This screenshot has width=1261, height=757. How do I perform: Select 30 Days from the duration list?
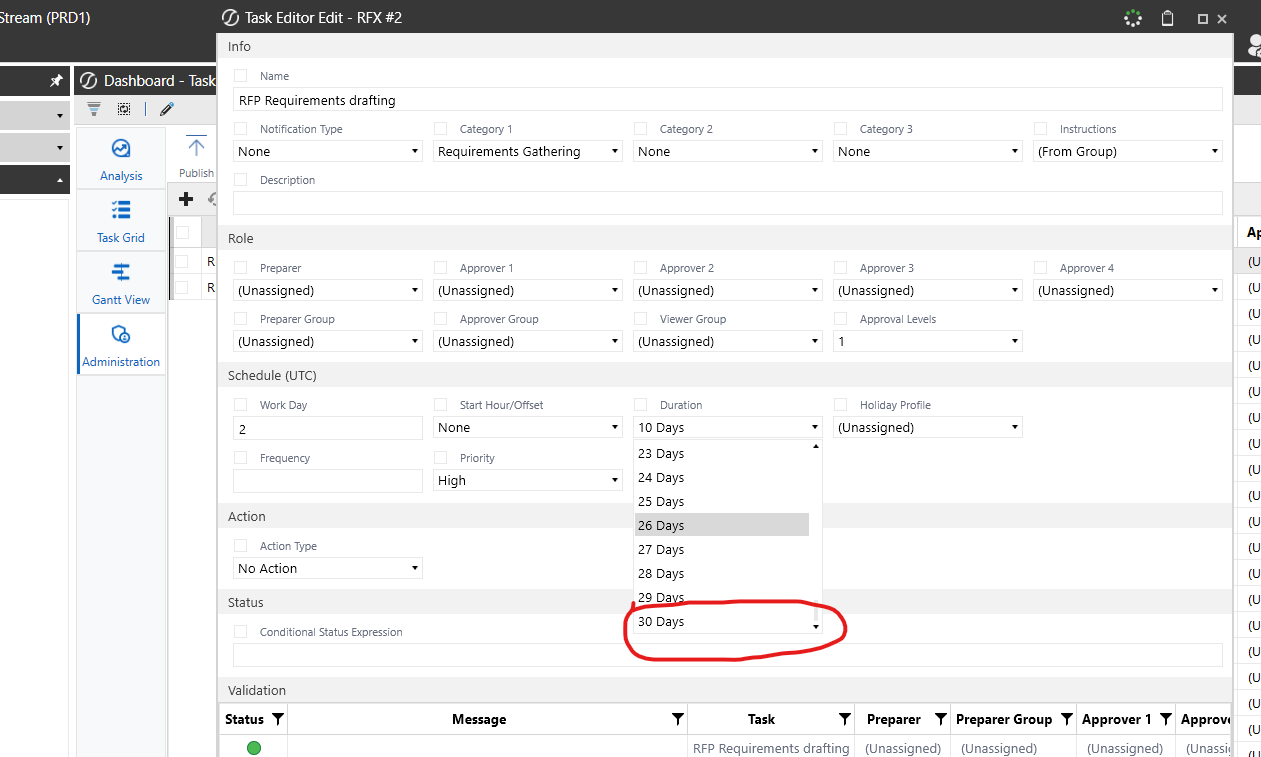[661, 622]
